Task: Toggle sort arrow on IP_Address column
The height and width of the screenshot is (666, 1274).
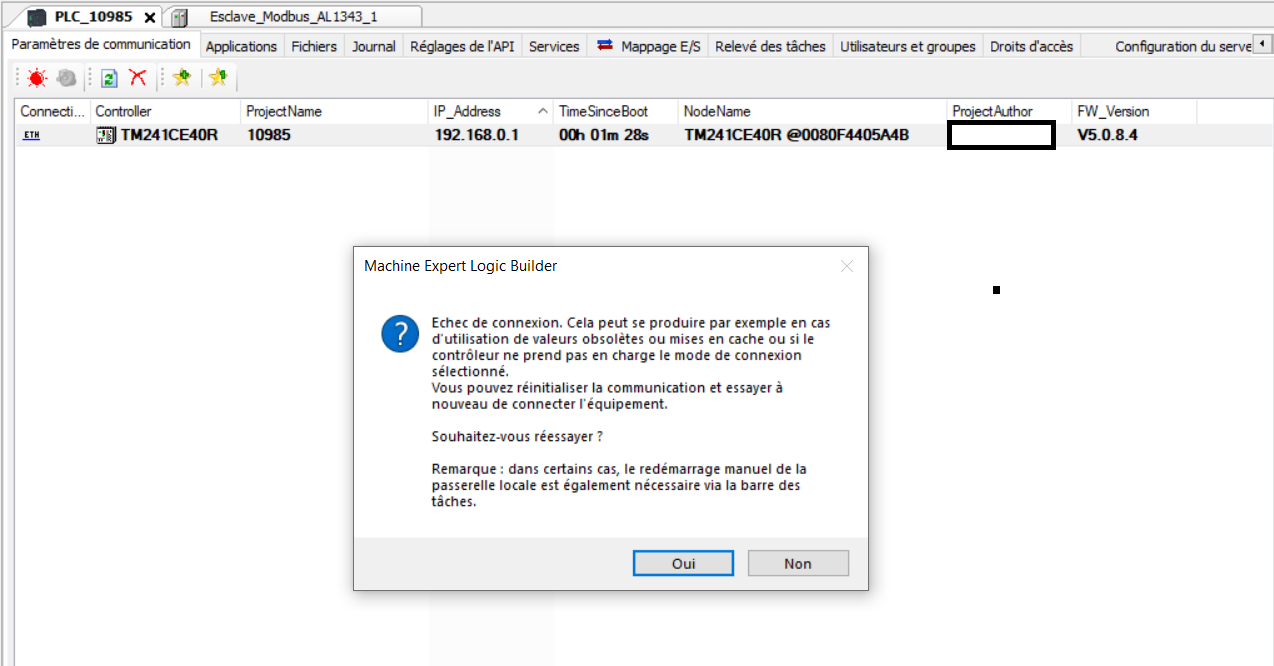Action: [543, 111]
